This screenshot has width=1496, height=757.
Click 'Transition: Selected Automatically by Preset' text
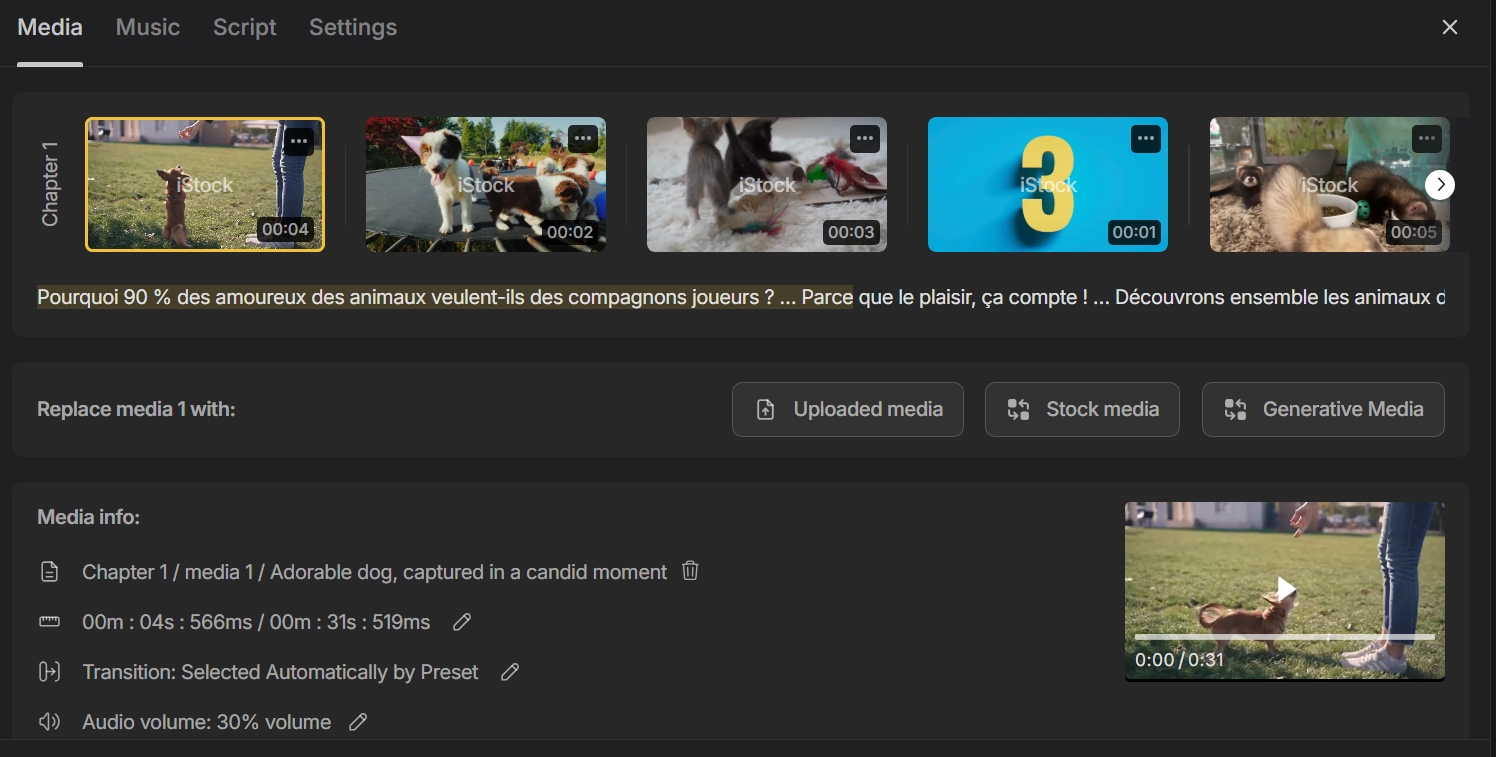click(x=280, y=672)
